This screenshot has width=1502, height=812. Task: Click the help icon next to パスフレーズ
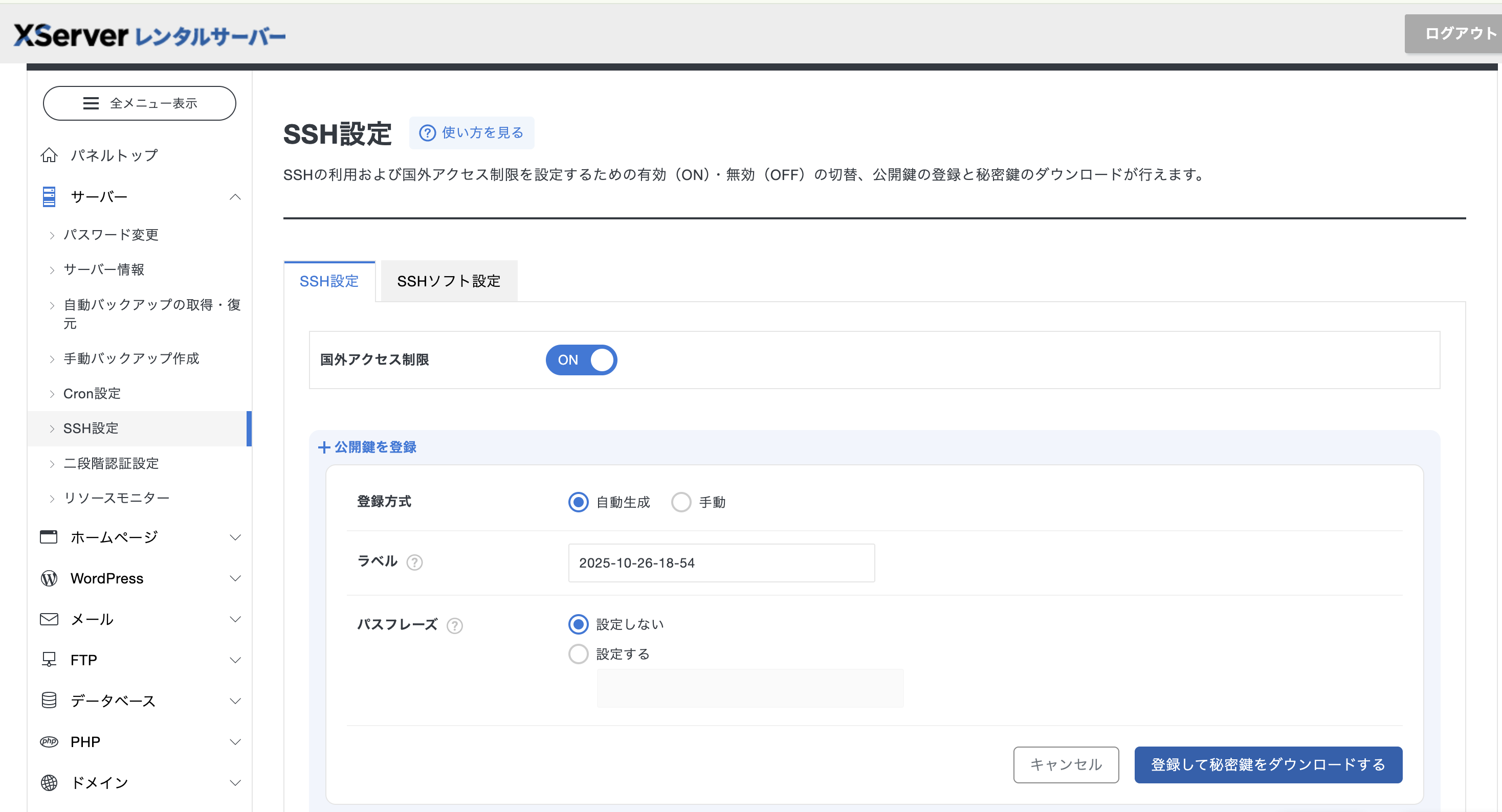point(455,625)
